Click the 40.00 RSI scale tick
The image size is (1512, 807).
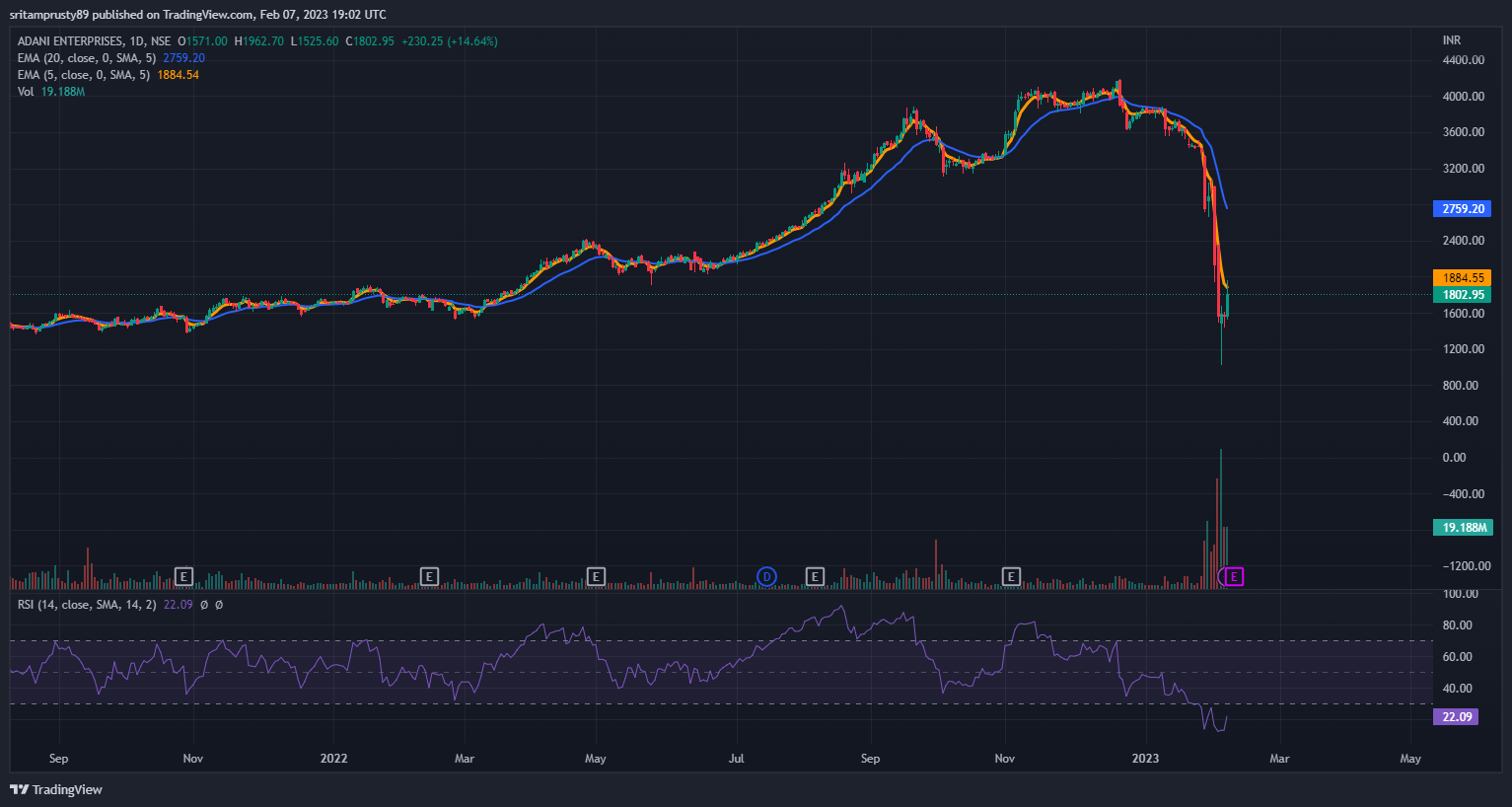1458,689
